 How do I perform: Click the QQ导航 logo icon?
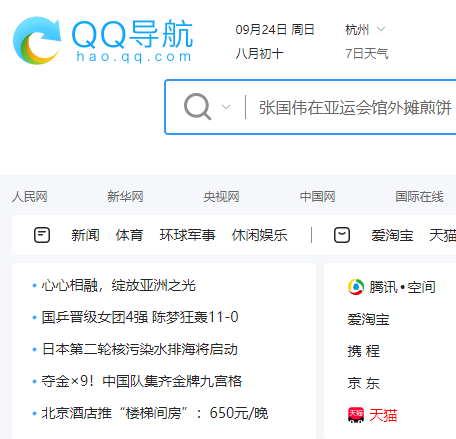(37, 40)
